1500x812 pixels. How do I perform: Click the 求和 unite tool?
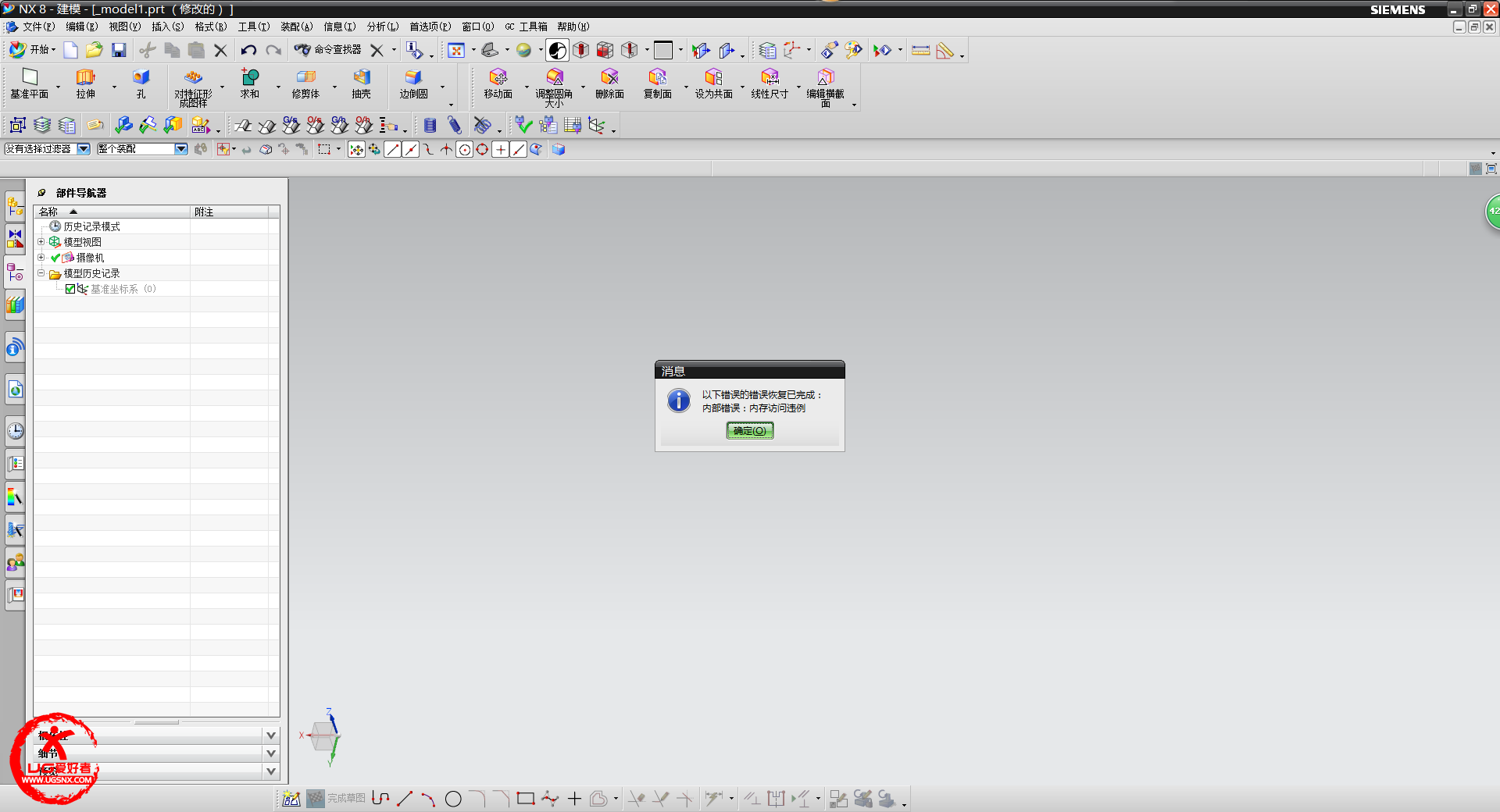click(x=249, y=84)
